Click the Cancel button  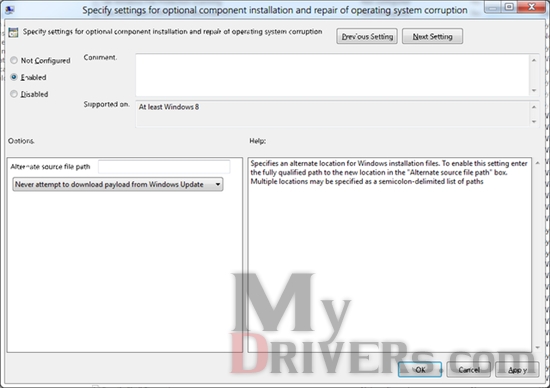pos(469,370)
